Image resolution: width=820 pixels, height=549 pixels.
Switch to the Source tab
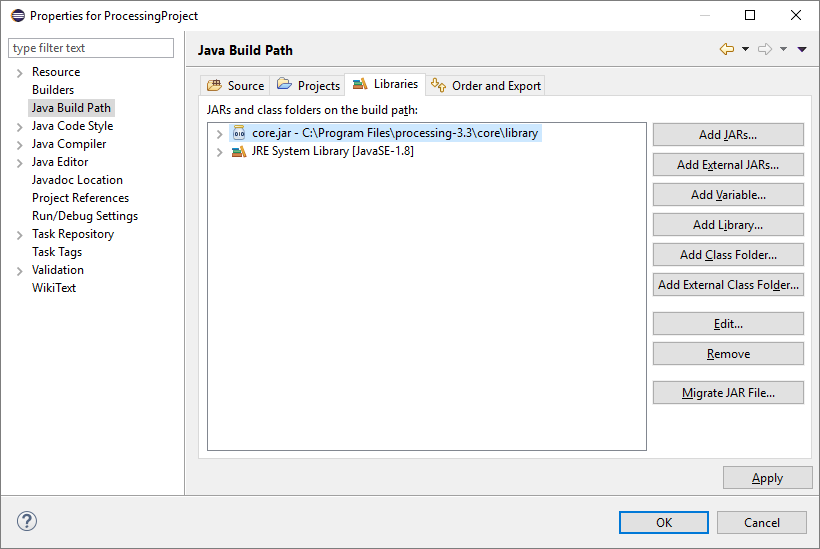235,85
